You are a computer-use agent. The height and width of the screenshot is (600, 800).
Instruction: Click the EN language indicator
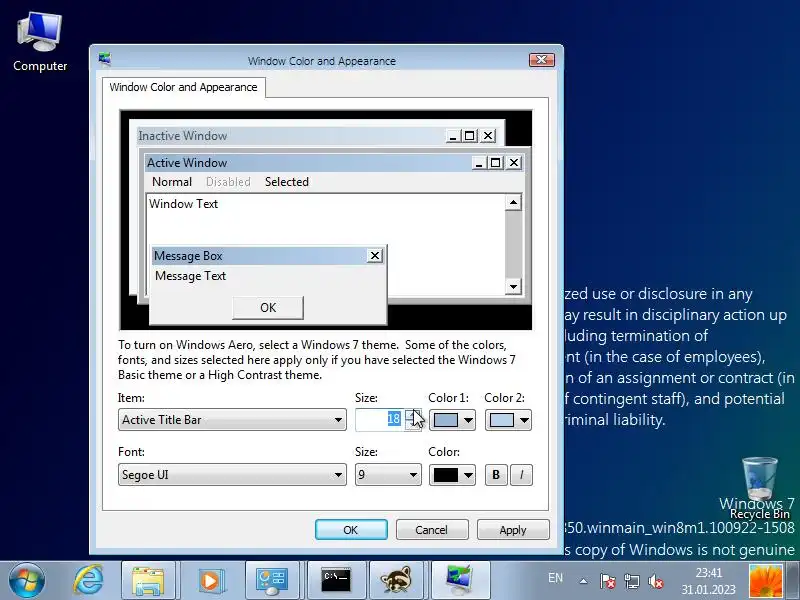pyautogui.click(x=555, y=578)
